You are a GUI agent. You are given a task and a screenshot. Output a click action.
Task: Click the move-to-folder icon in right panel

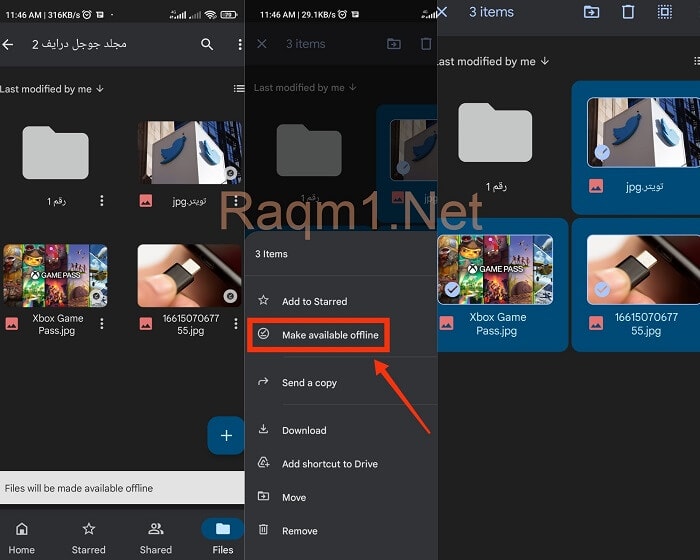point(592,12)
